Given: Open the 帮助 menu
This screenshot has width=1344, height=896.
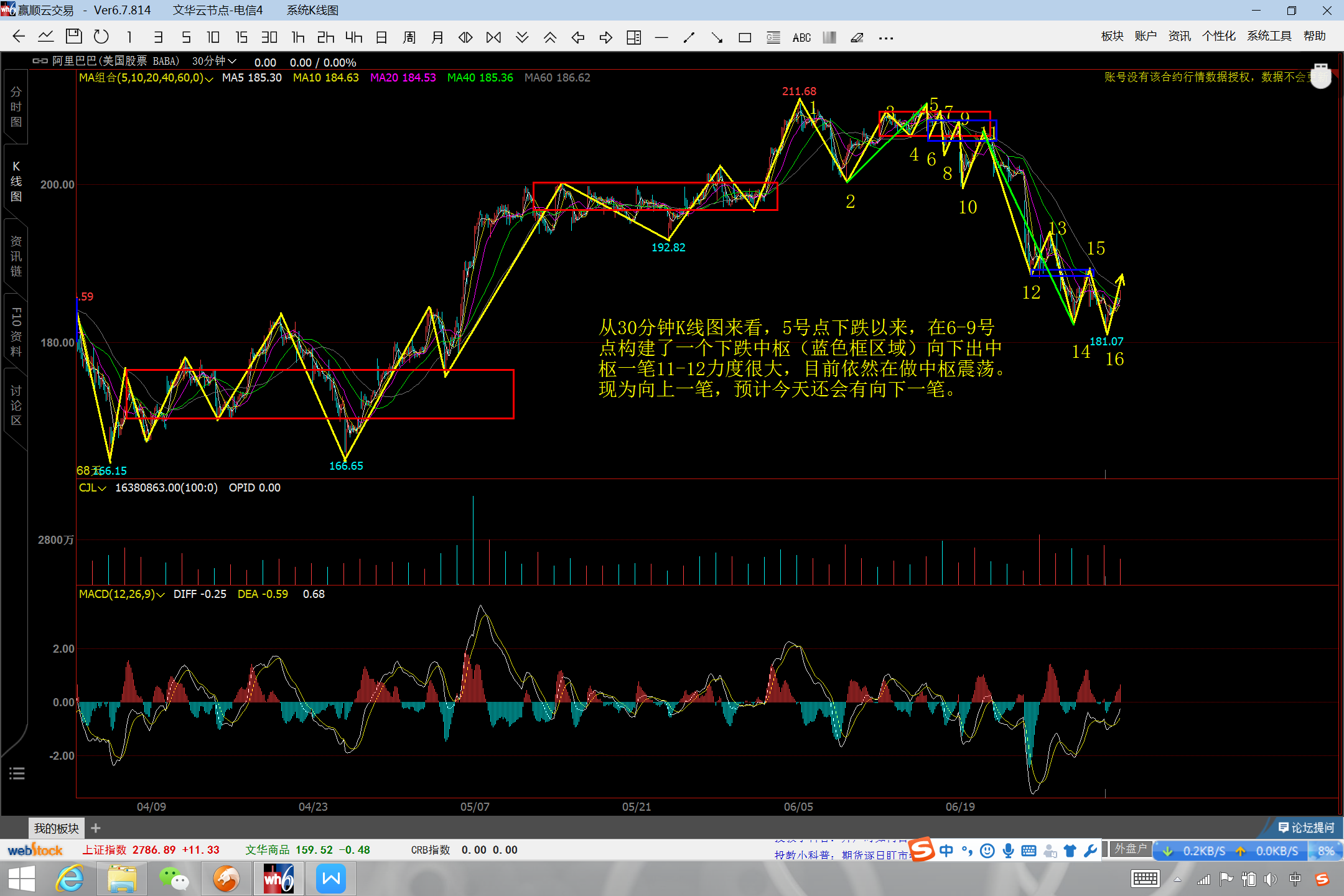Looking at the screenshot, I should tap(1315, 36).
